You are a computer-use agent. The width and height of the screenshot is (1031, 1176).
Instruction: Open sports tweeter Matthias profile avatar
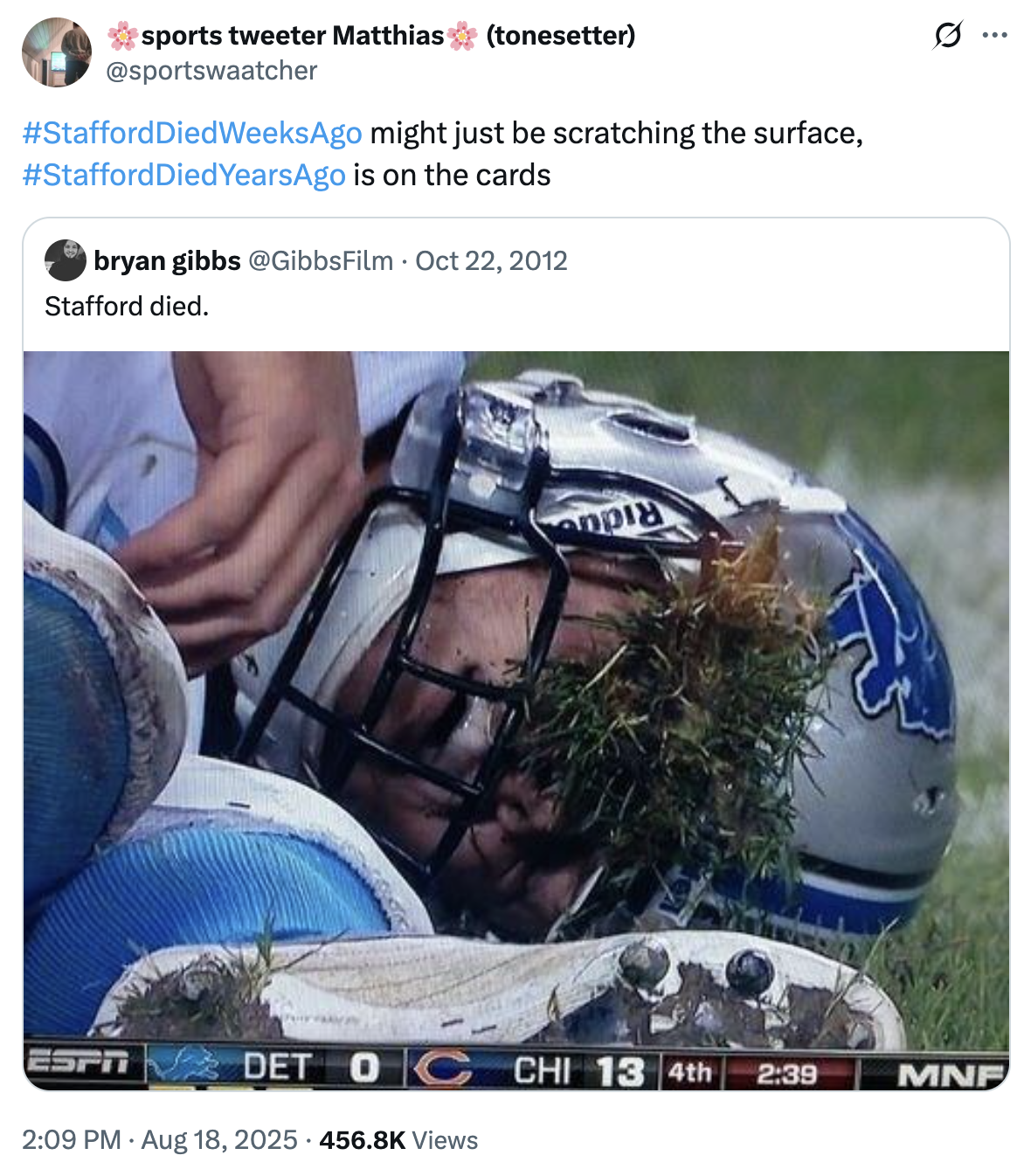point(57,52)
